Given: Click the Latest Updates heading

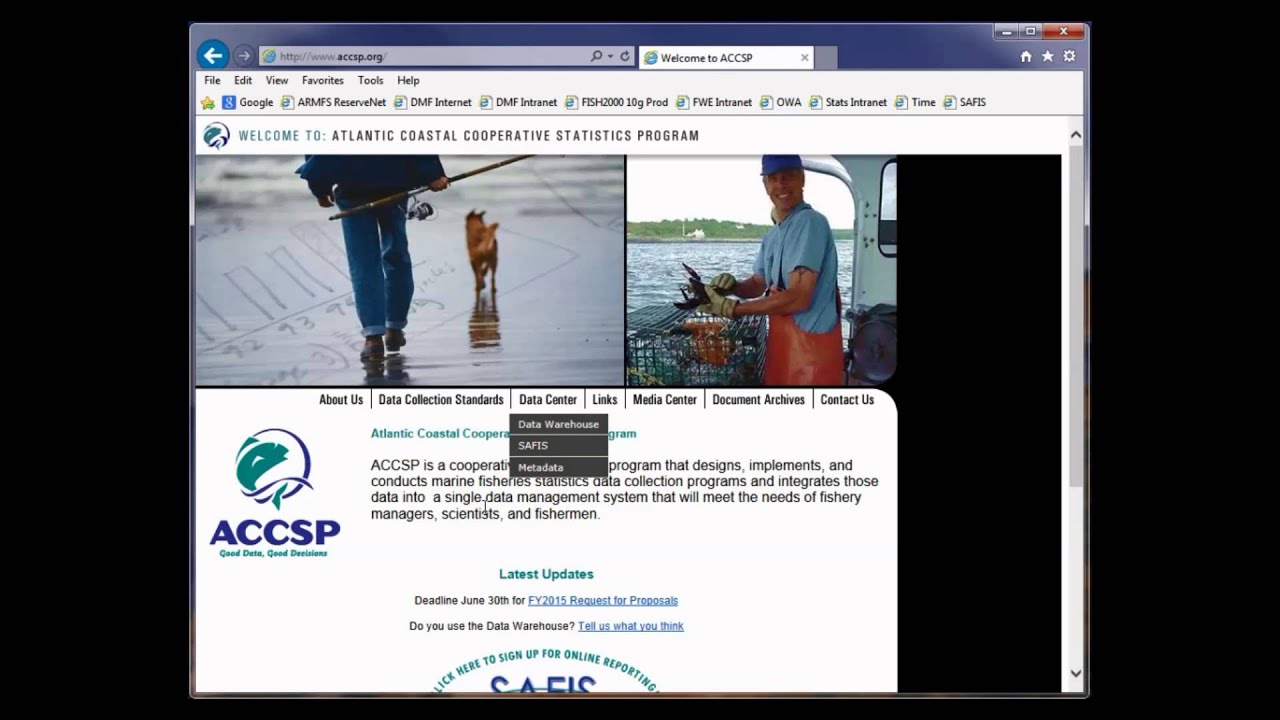Looking at the screenshot, I should click(546, 574).
